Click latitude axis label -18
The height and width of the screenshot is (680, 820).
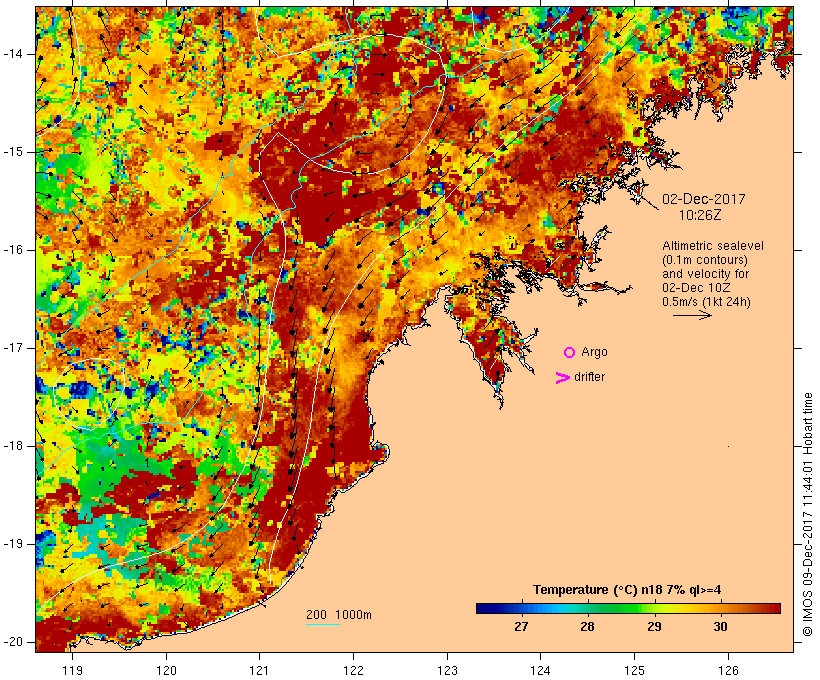click(13, 446)
